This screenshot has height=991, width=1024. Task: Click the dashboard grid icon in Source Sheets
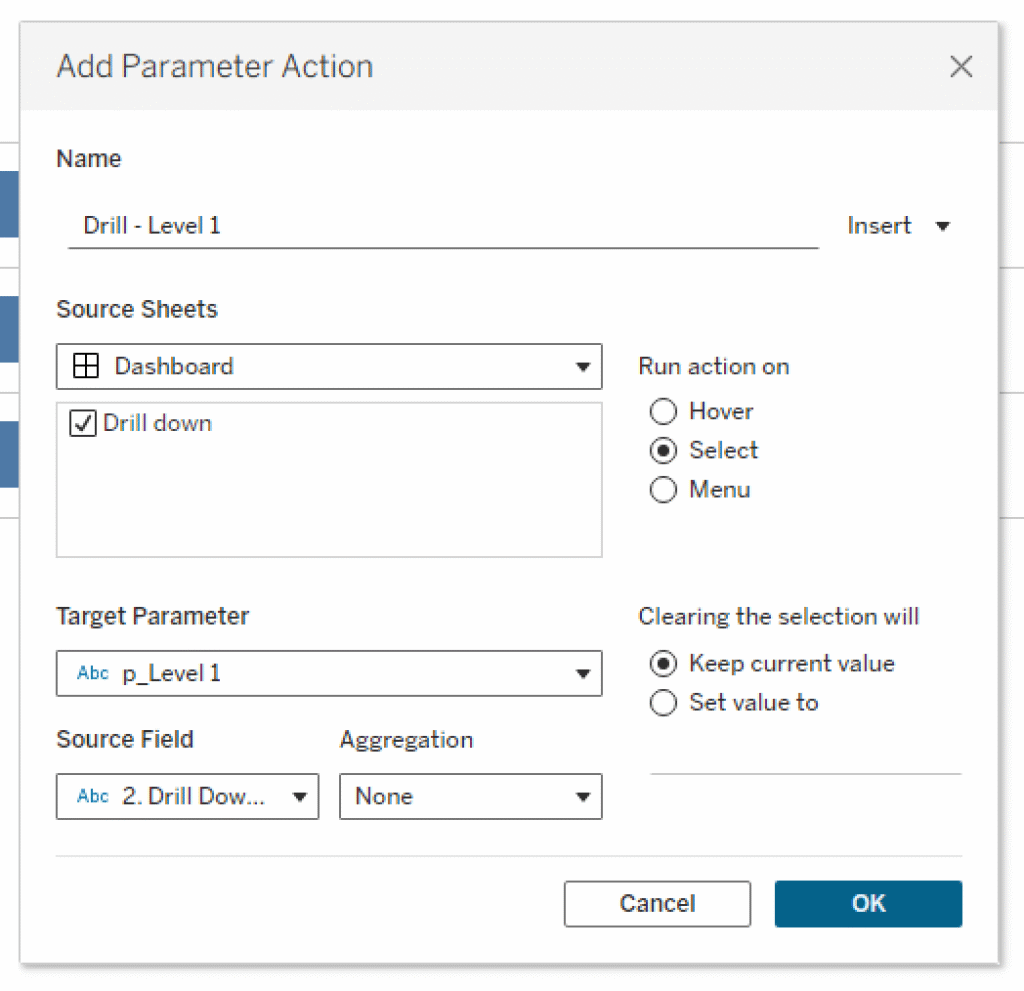tap(86, 366)
